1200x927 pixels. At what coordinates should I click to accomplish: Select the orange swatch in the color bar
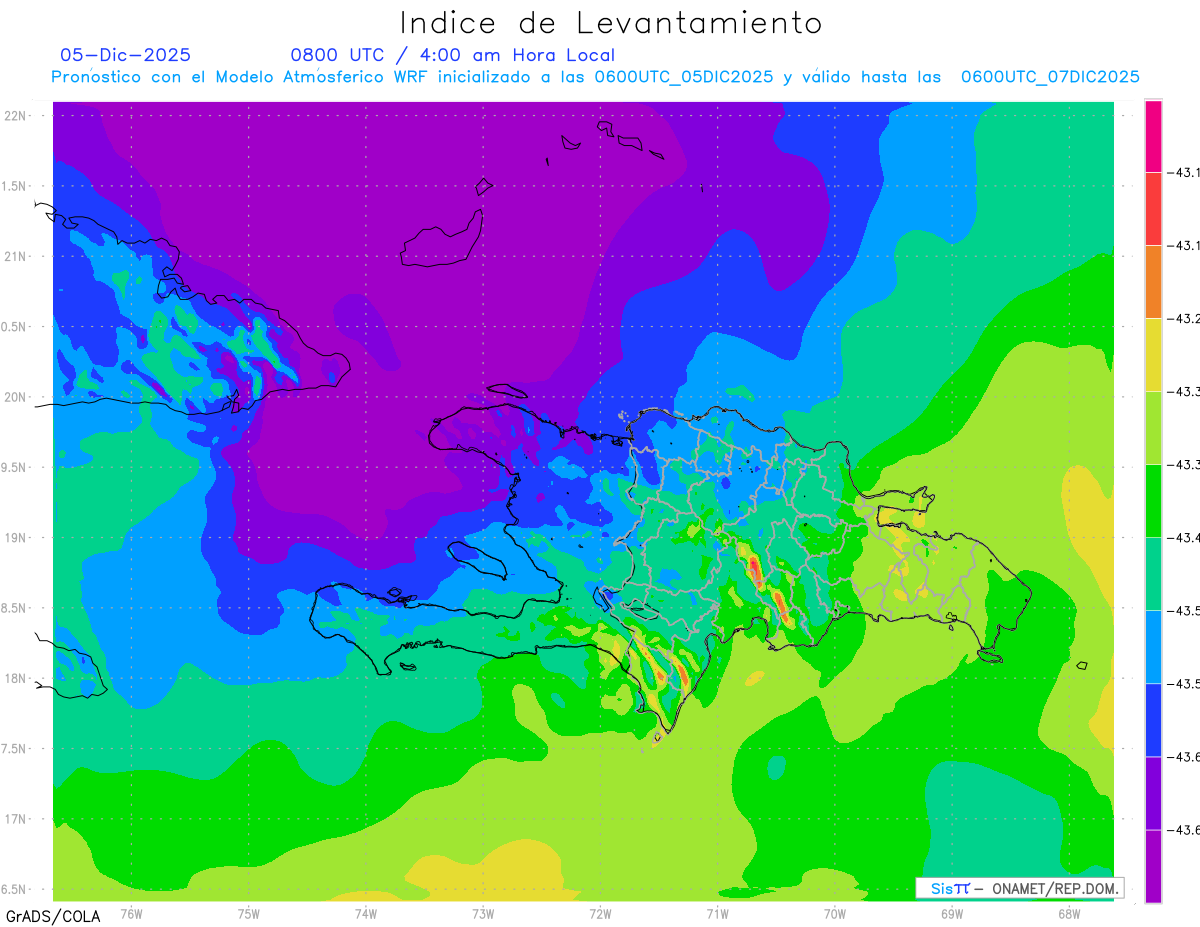[x=1153, y=282]
